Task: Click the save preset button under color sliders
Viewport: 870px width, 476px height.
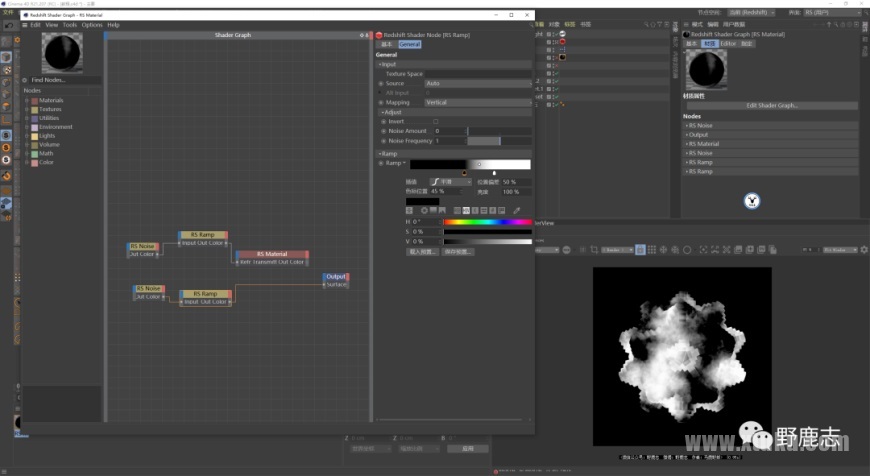Action: 458,252
